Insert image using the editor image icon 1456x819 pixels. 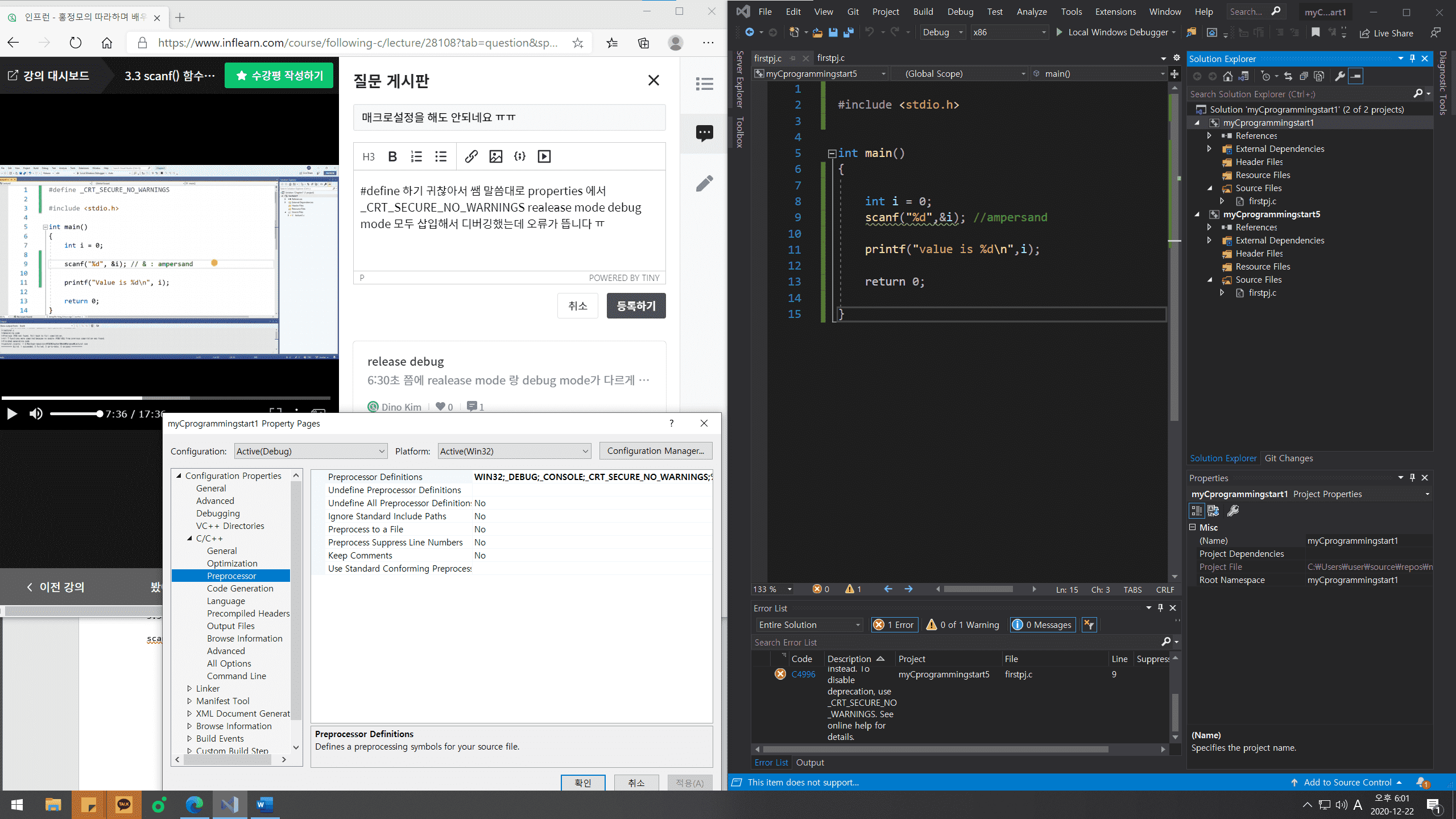click(495, 156)
